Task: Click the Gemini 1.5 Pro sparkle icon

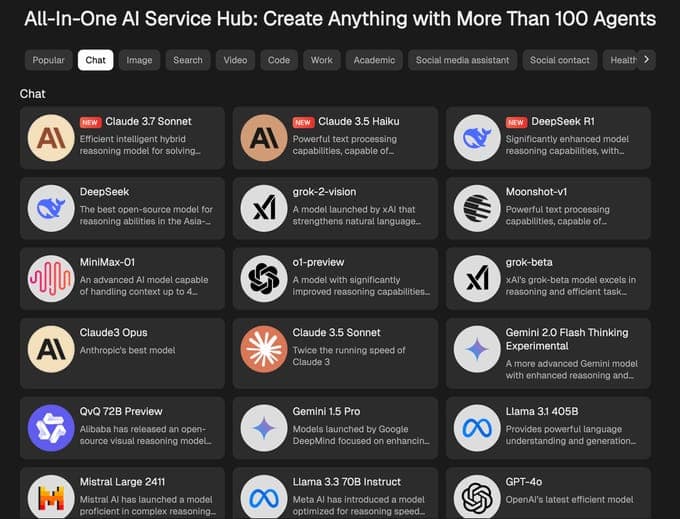Action: 264,428
